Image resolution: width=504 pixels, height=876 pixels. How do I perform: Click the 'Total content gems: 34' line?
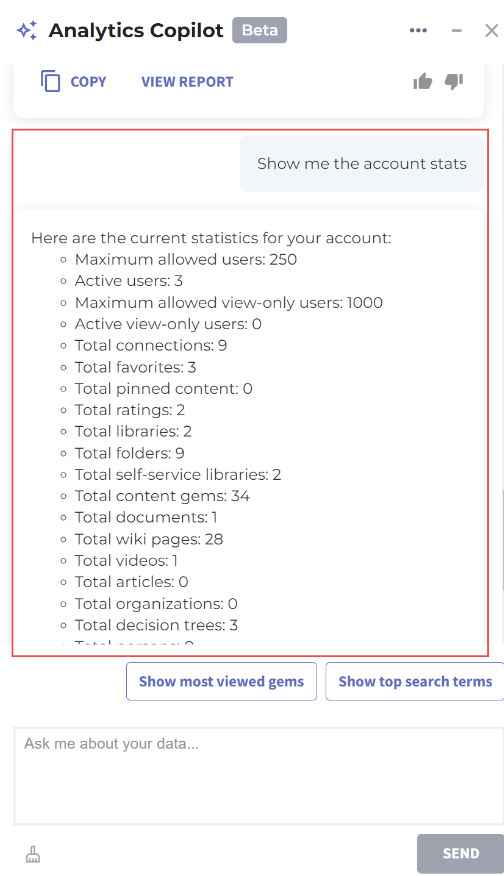pos(162,496)
